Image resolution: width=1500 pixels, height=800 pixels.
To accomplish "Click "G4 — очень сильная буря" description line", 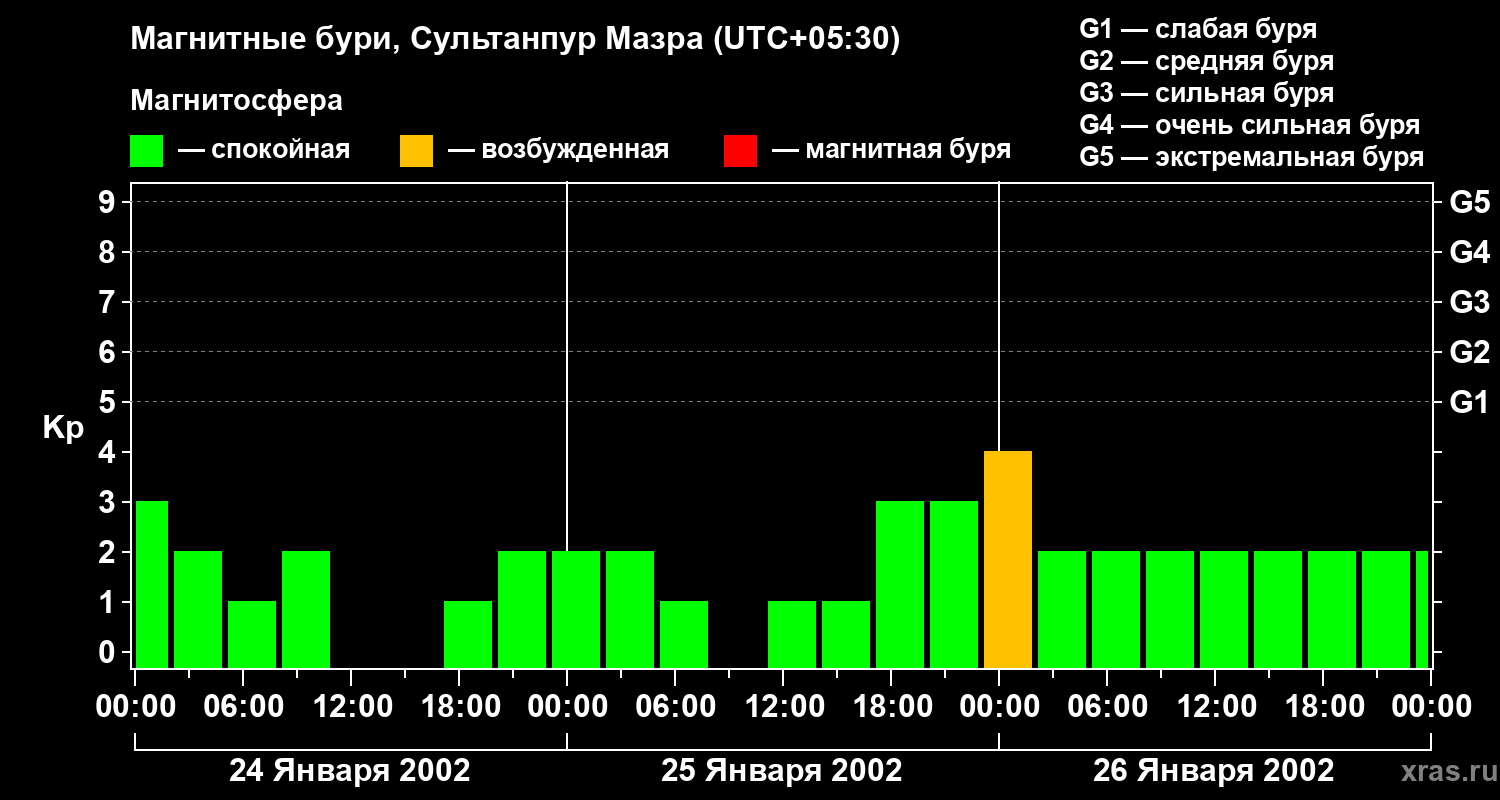I will [1249, 125].
